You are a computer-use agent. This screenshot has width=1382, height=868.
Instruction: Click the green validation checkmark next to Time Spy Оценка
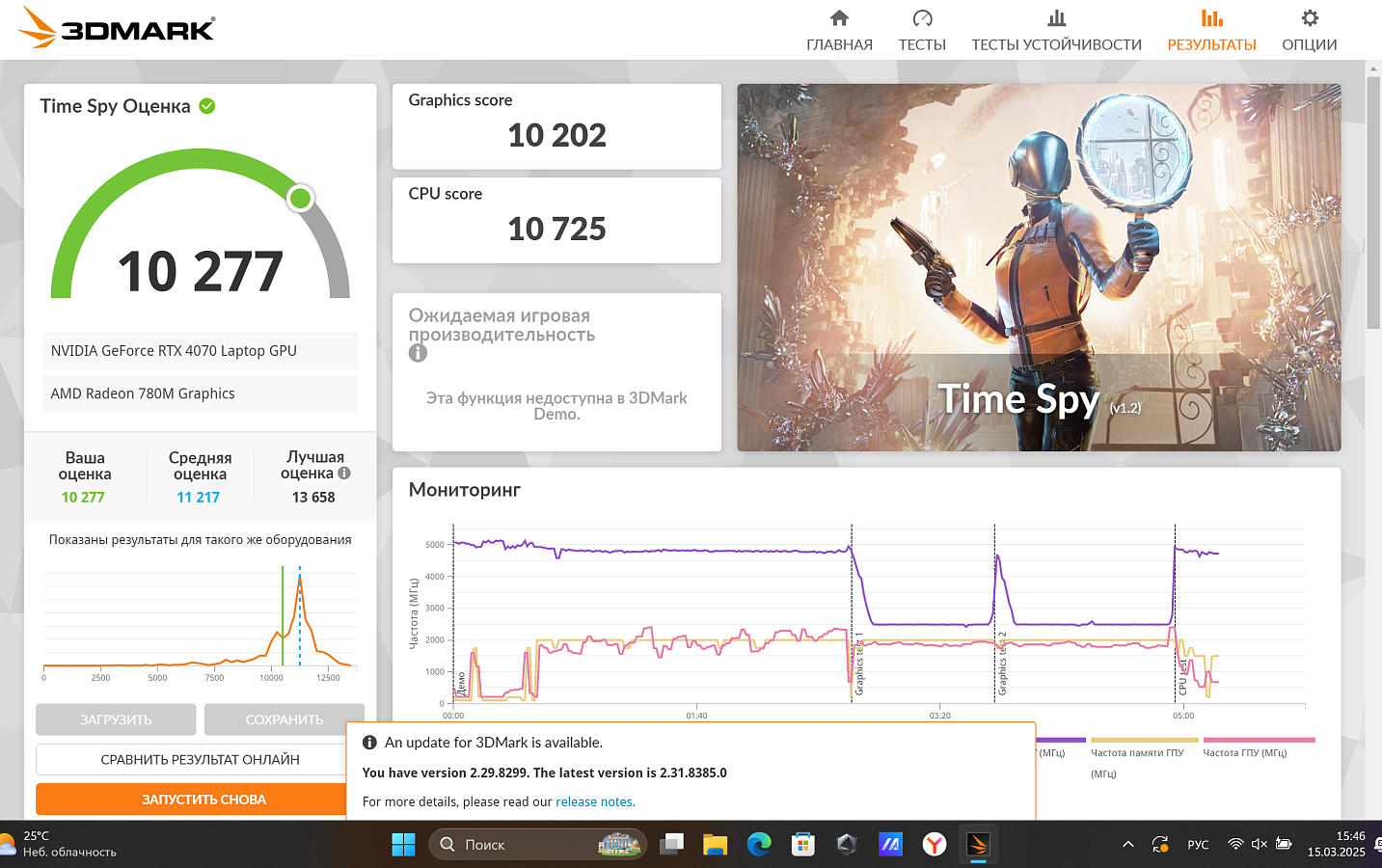(207, 106)
